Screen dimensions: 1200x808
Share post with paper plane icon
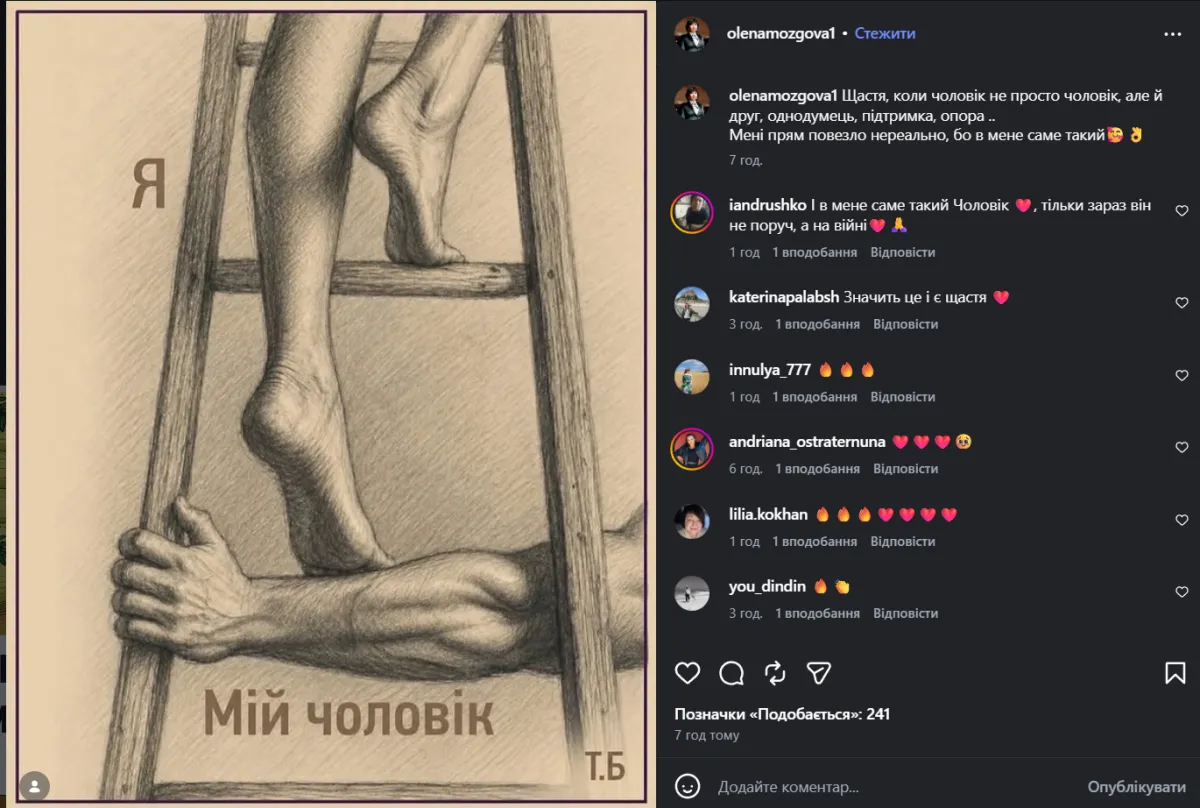(819, 673)
